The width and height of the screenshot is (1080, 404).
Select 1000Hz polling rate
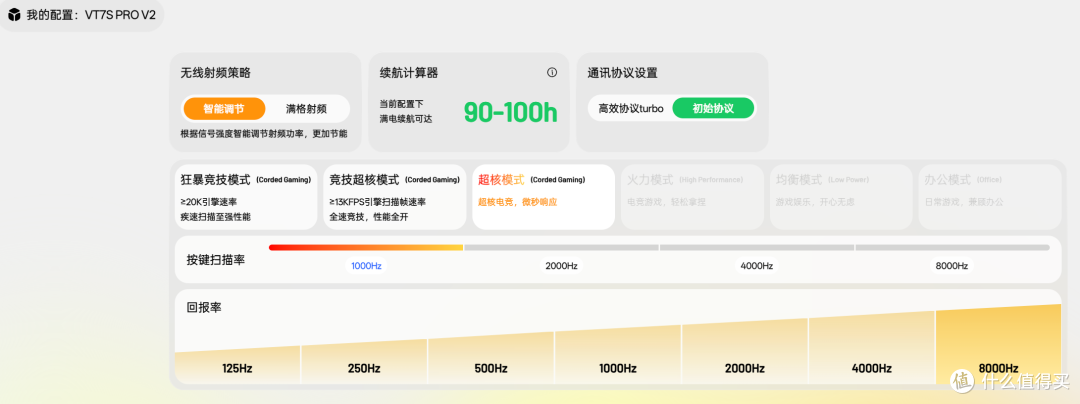[618, 358]
